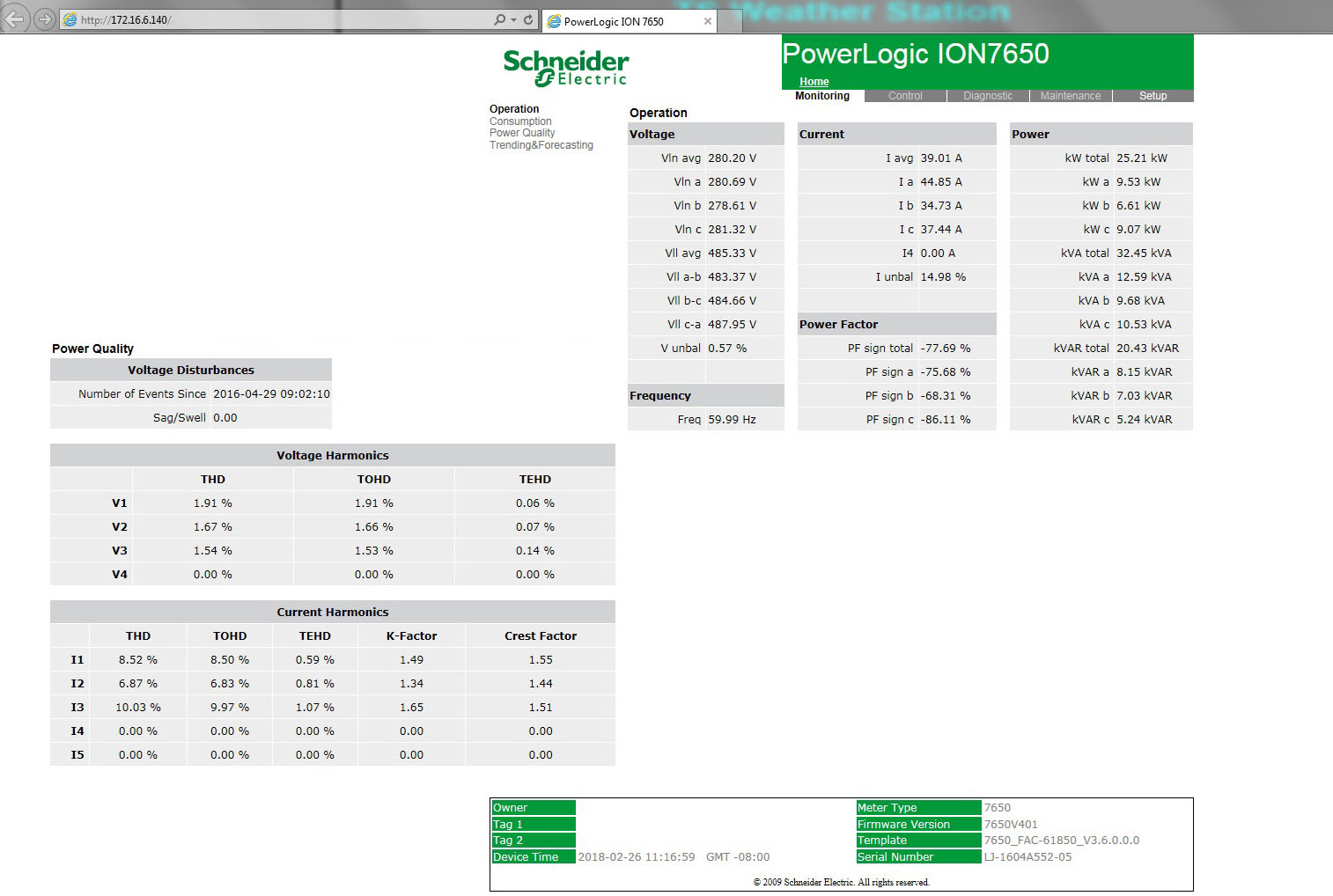Select V1 THD value 1.91 %
Viewport: 1333px width, 896px height.
213,503
